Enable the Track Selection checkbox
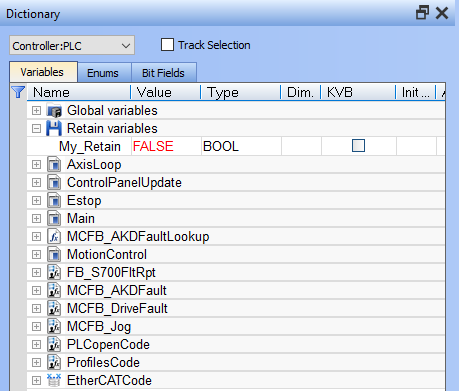Image resolution: width=459 pixels, height=391 pixels. 167,45
